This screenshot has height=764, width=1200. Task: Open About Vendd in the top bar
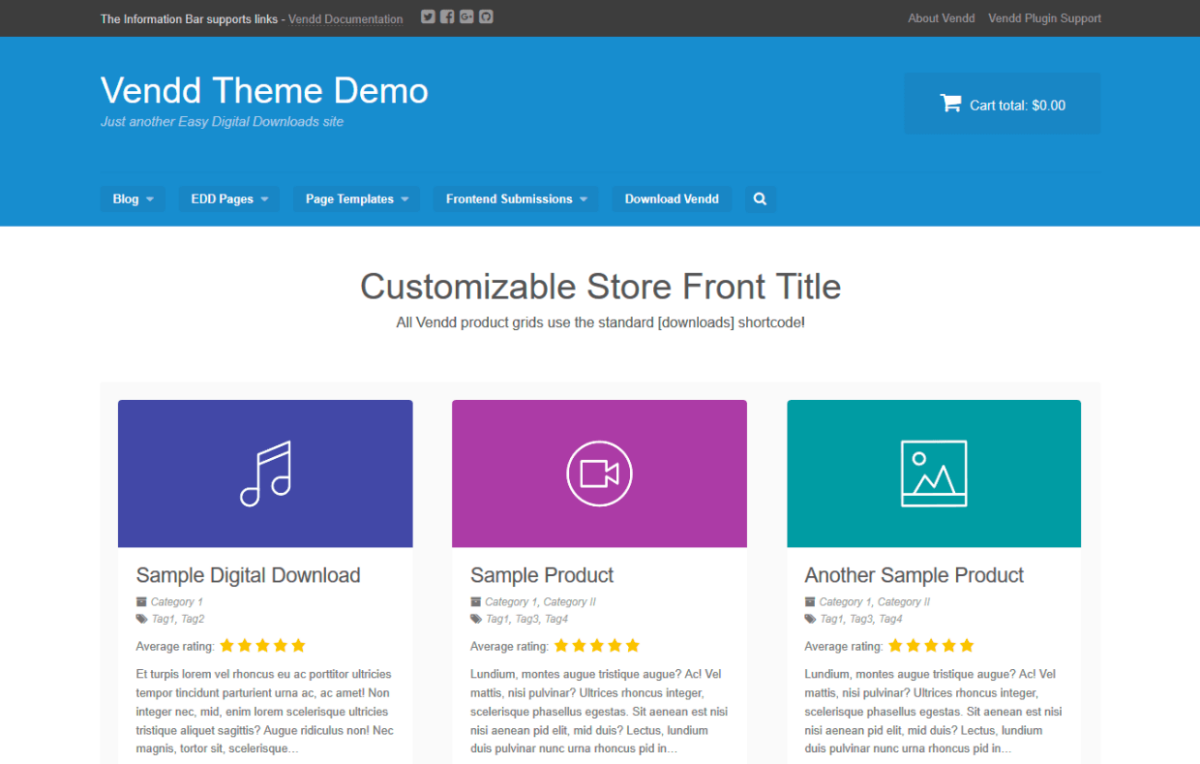click(941, 17)
